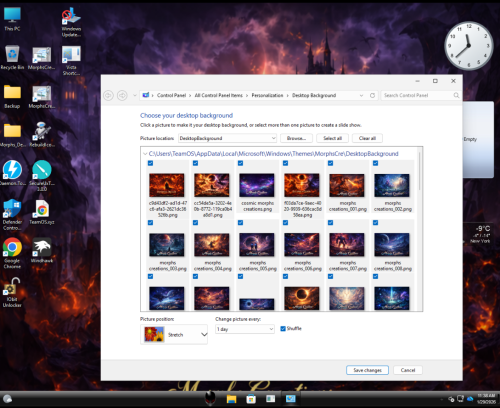Open Microsoft Store taskbar icon
500x408 pixels.
251,399
